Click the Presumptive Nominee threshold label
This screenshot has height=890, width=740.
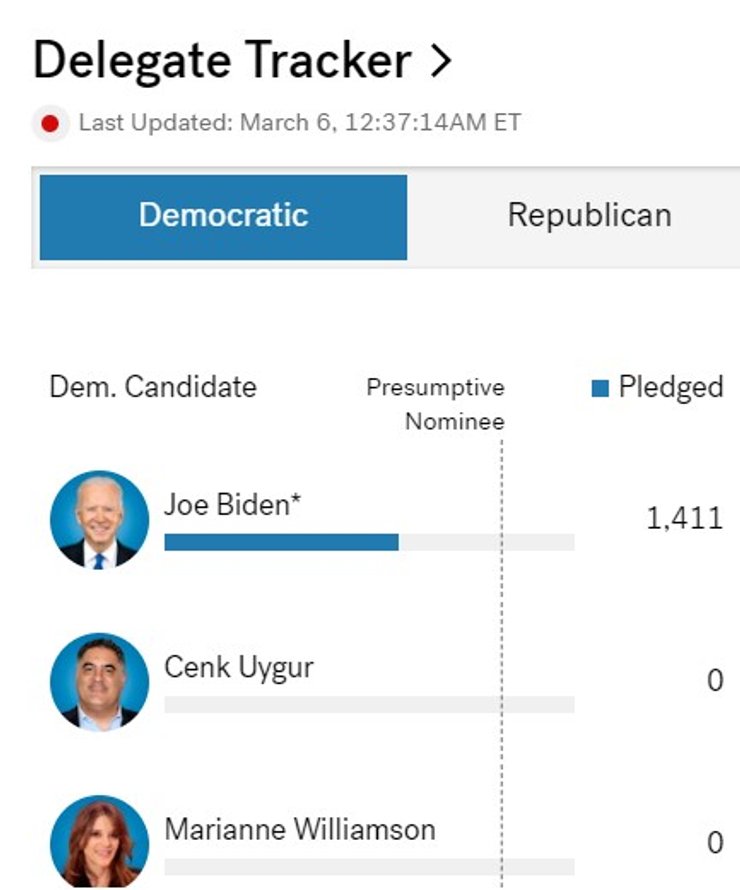coord(436,404)
